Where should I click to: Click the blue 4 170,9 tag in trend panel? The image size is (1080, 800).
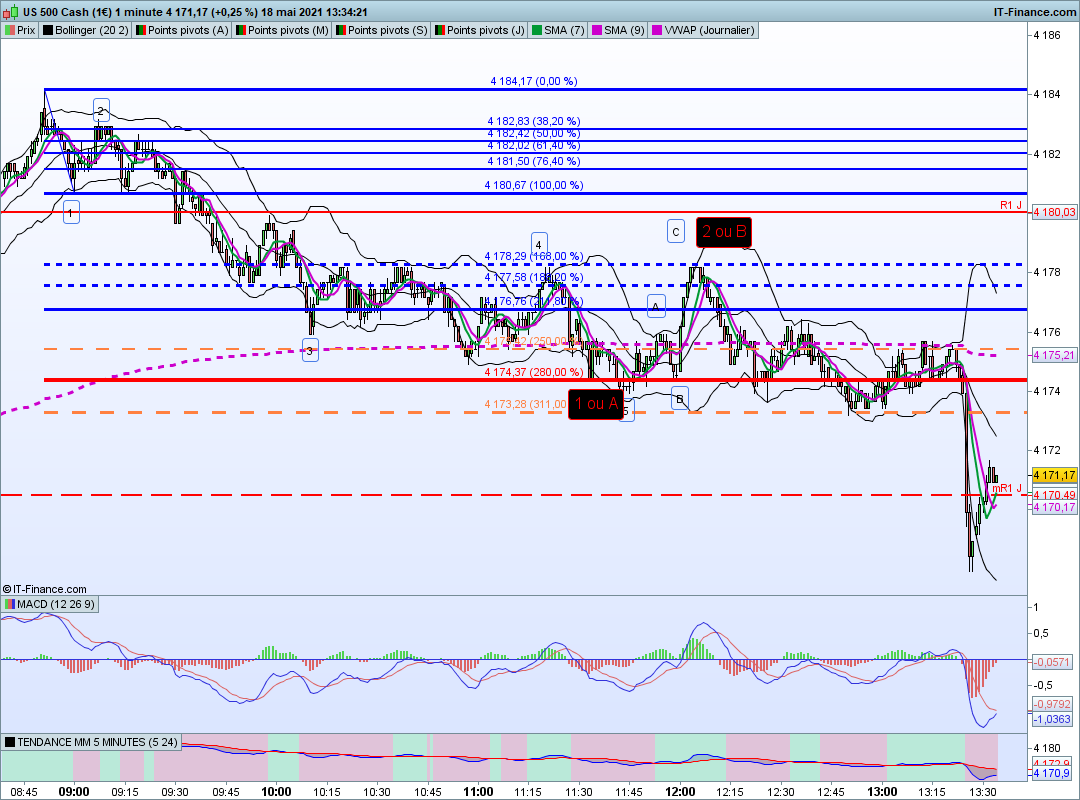point(1051,774)
